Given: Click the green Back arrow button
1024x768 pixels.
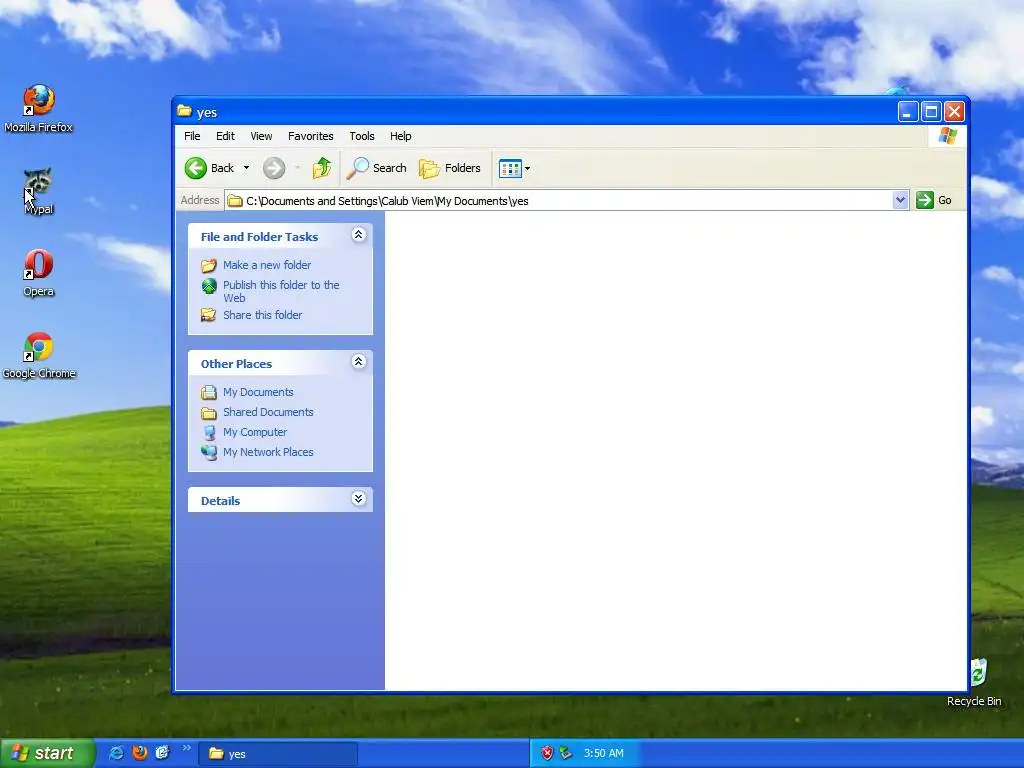Looking at the screenshot, I should (209, 168).
